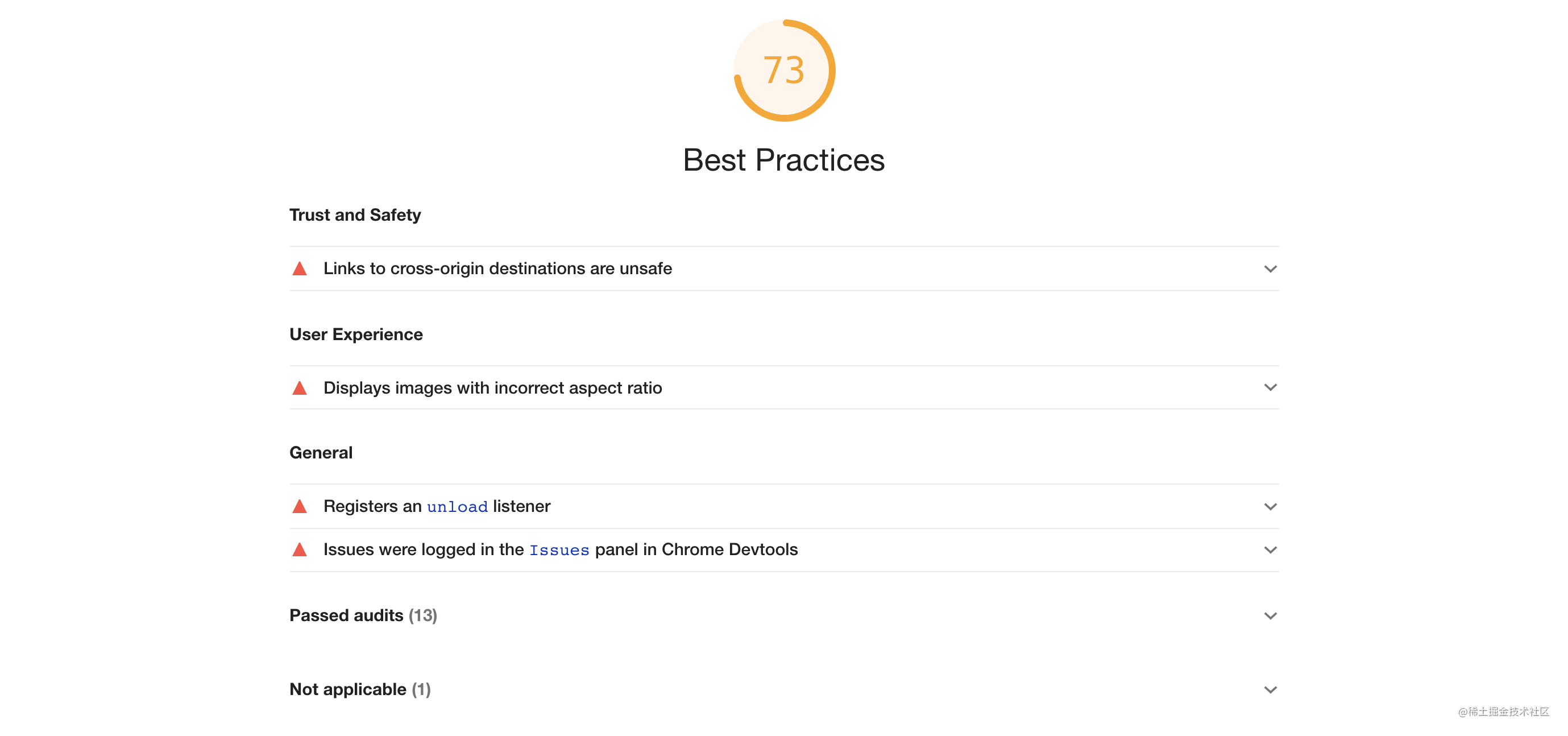Expand the cross-origin destinations audit chevron
The height and width of the screenshot is (736, 1568).
pos(1270,268)
